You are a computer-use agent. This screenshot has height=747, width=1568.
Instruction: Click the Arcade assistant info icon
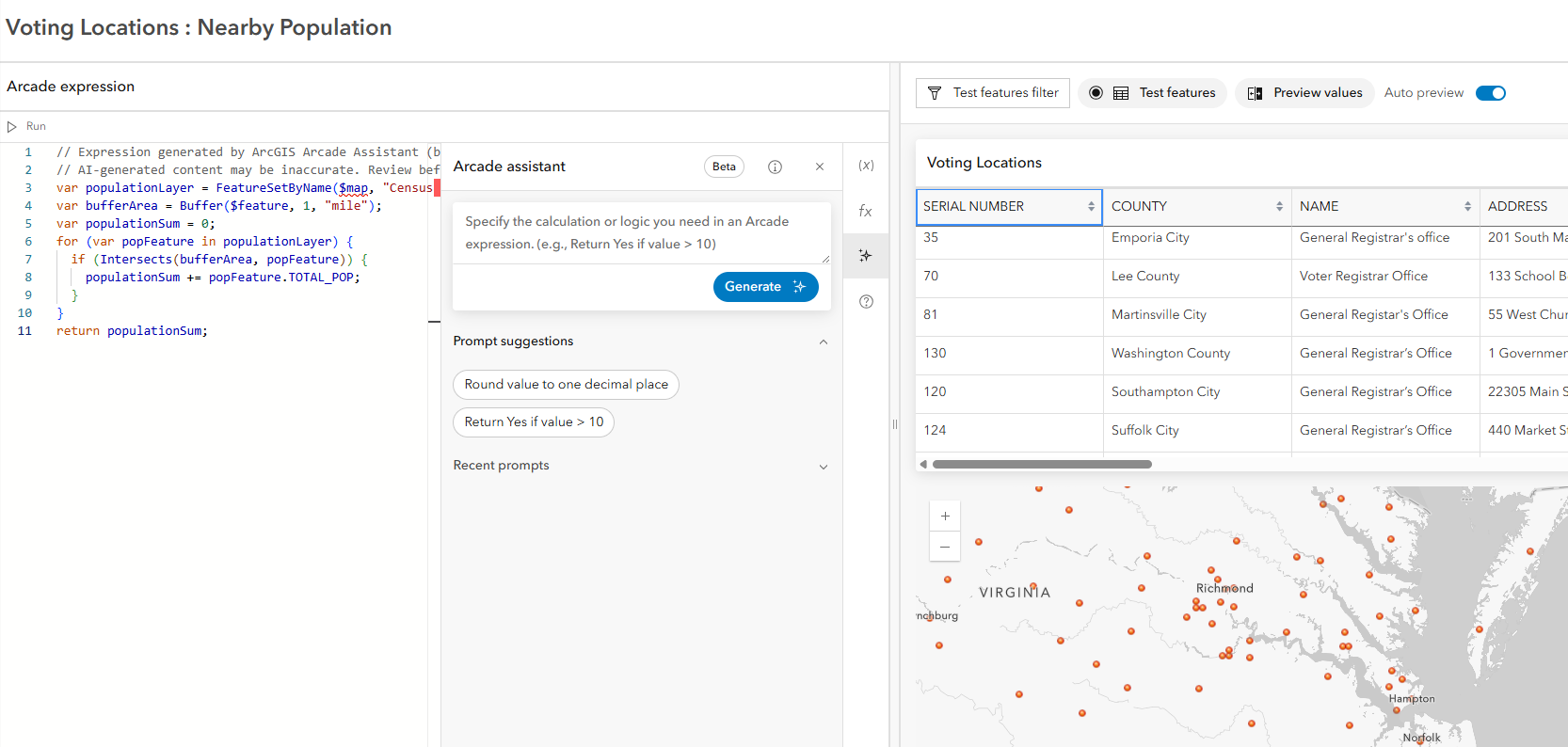(775, 167)
